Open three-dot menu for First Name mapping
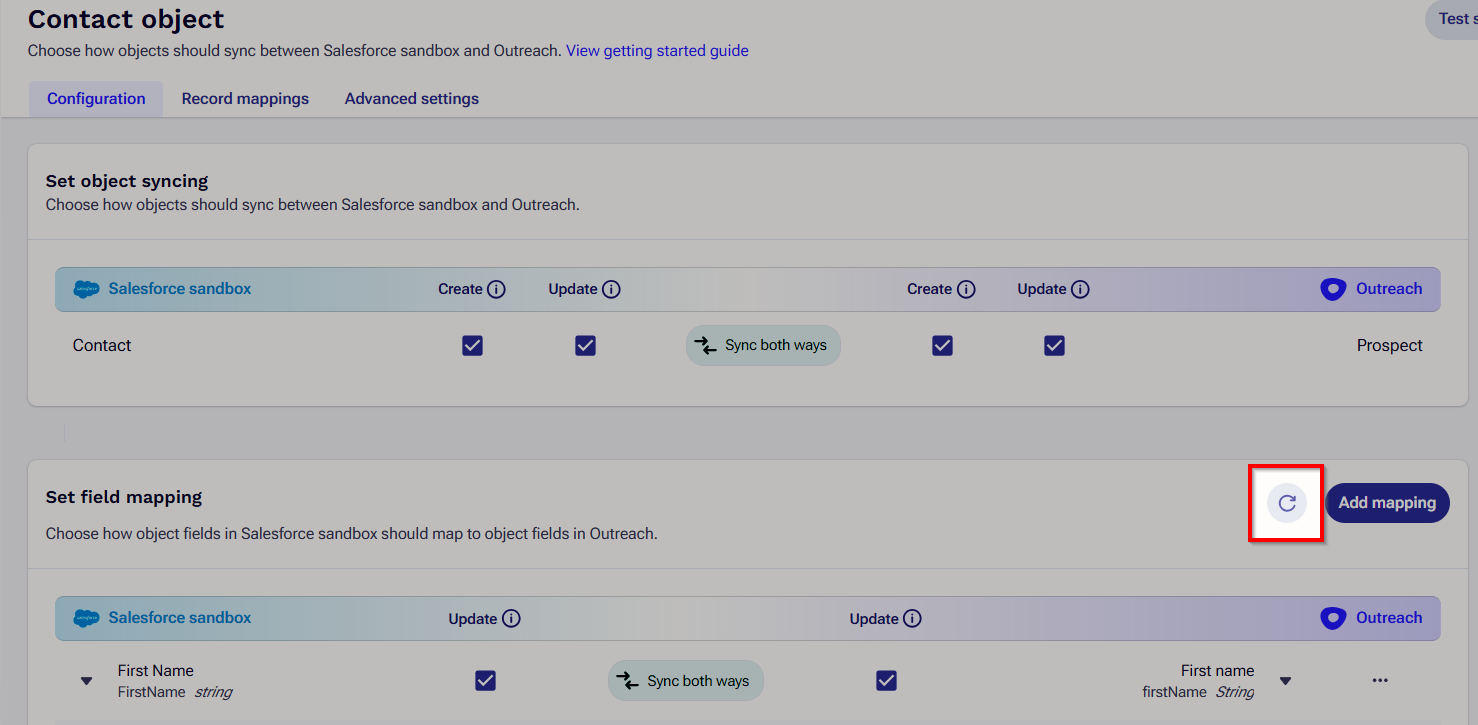The height and width of the screenshot is (725, 1478). pos(1380,681)
